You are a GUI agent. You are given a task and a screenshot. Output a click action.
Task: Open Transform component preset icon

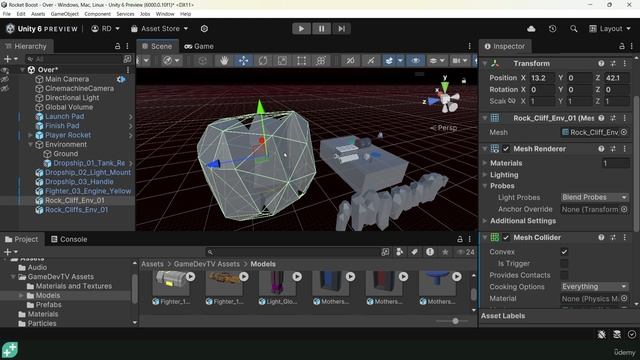pos(613,64)
